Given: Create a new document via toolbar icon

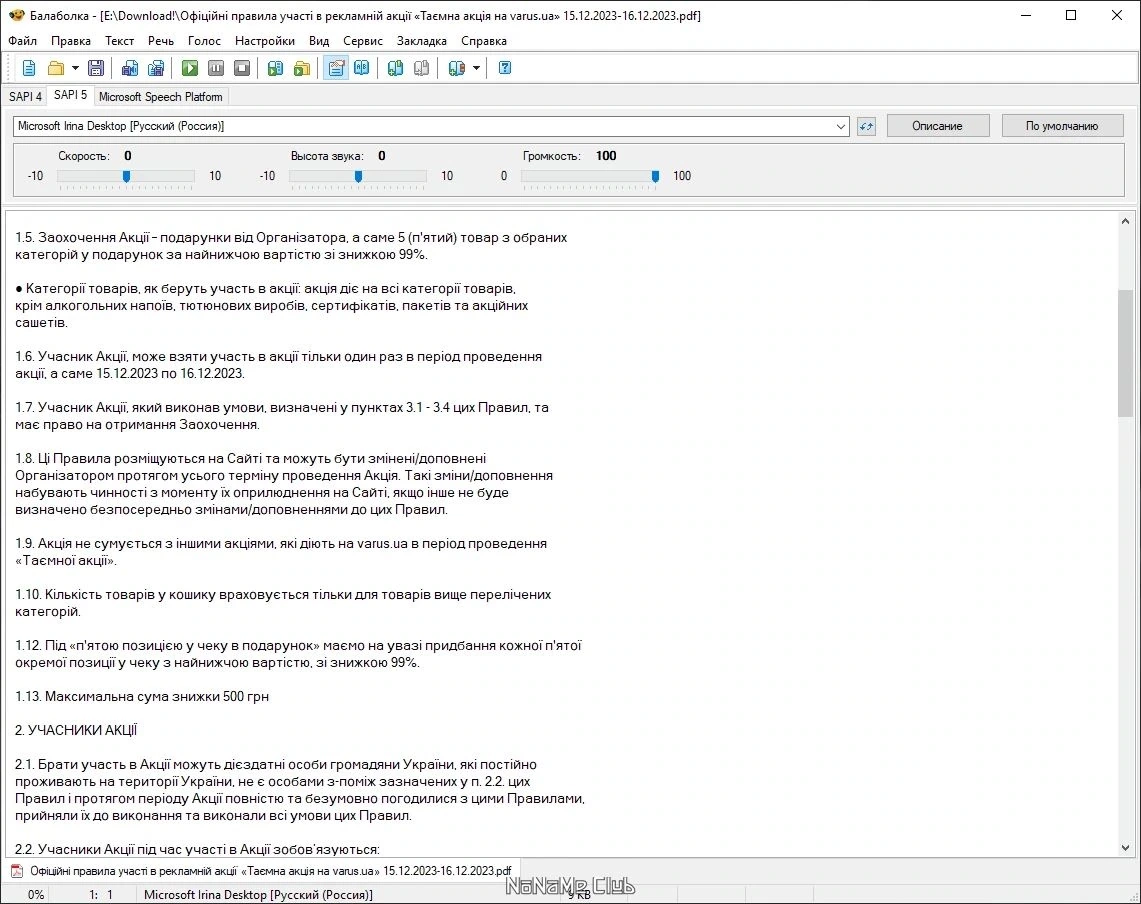Looking at the screenshot, I should pyautogui.click(x=29, y=68).
